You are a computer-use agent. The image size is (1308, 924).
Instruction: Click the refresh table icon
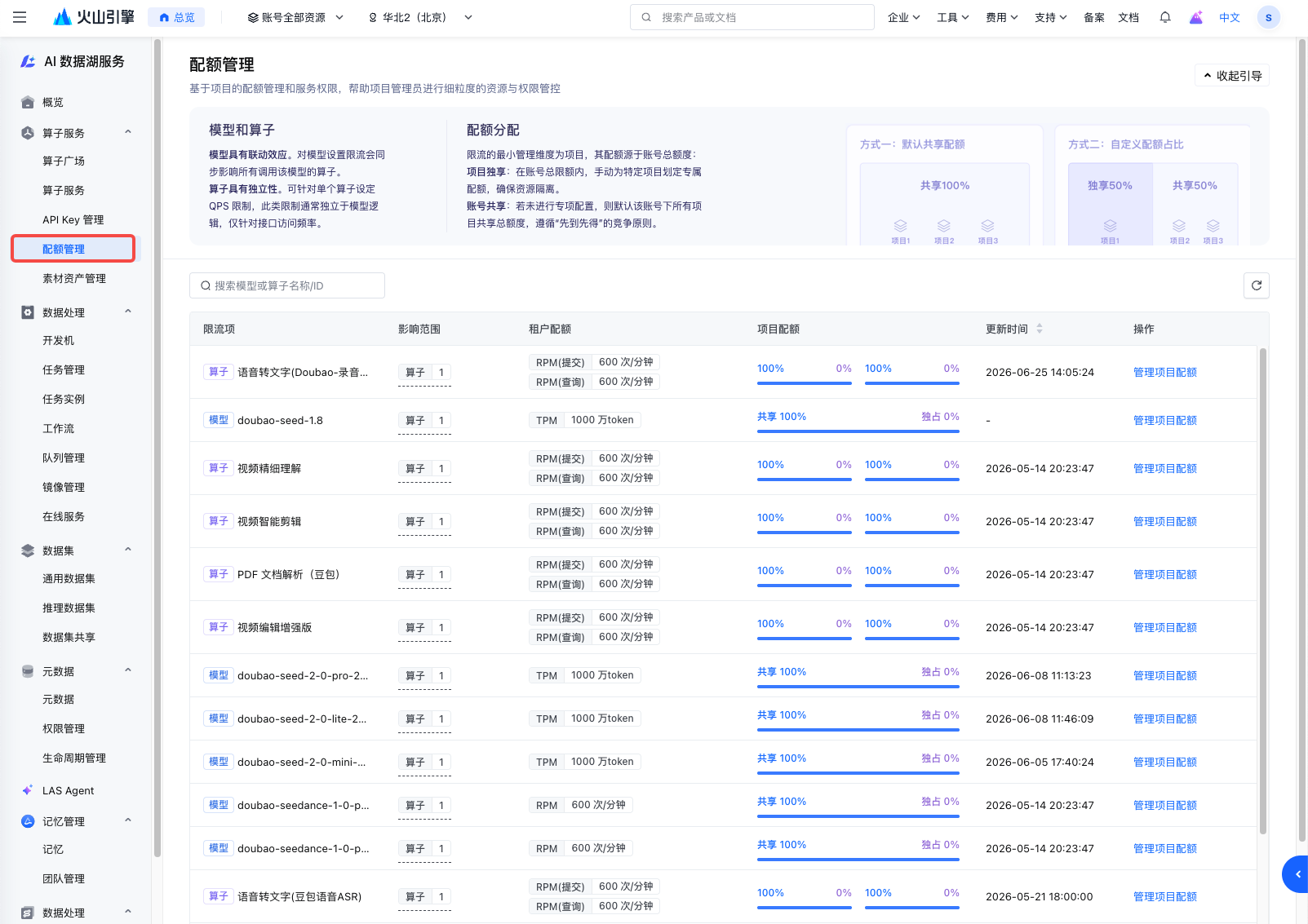[x=1257, y=285]
